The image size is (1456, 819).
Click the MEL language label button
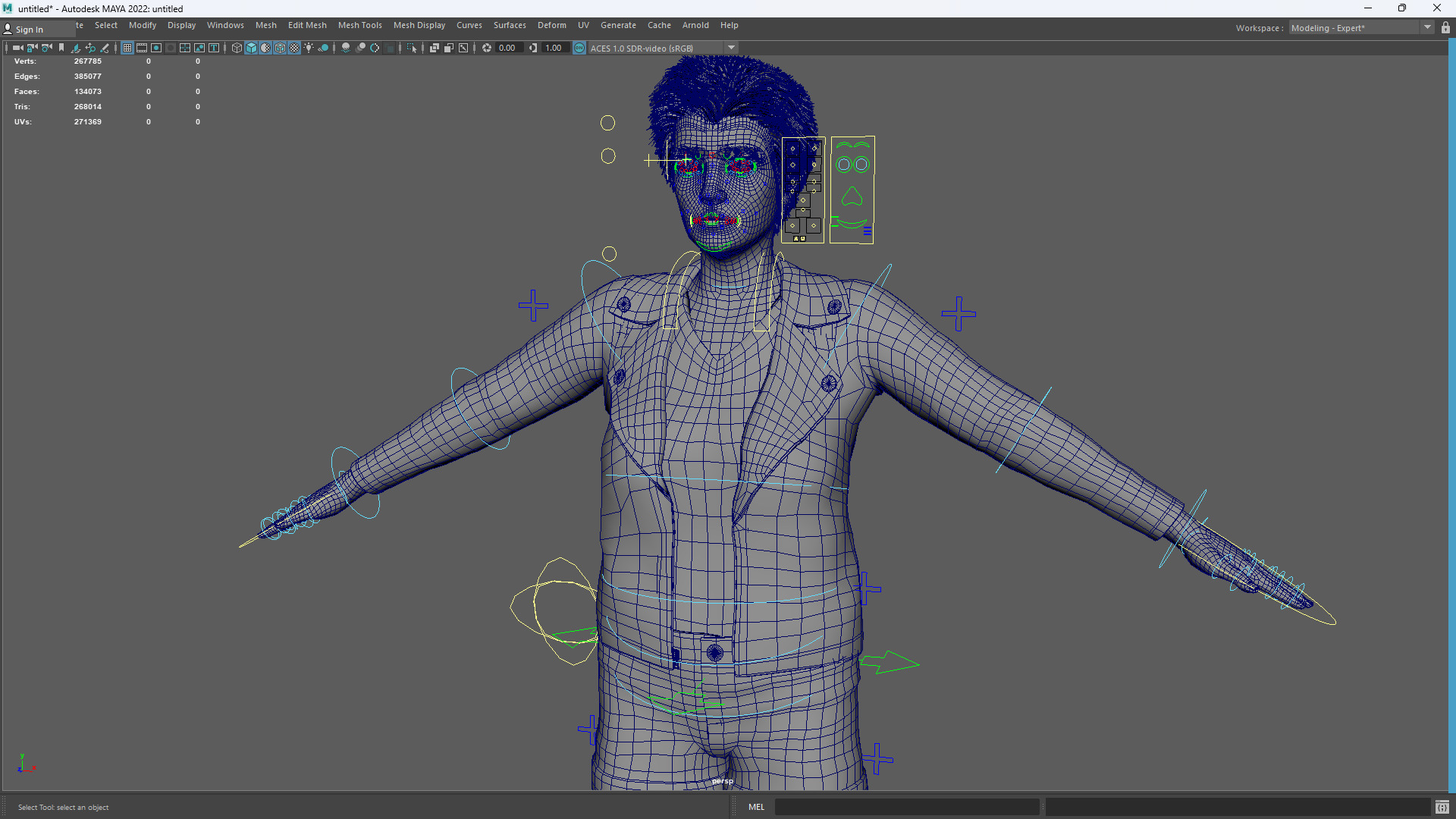tap(756, 807)
